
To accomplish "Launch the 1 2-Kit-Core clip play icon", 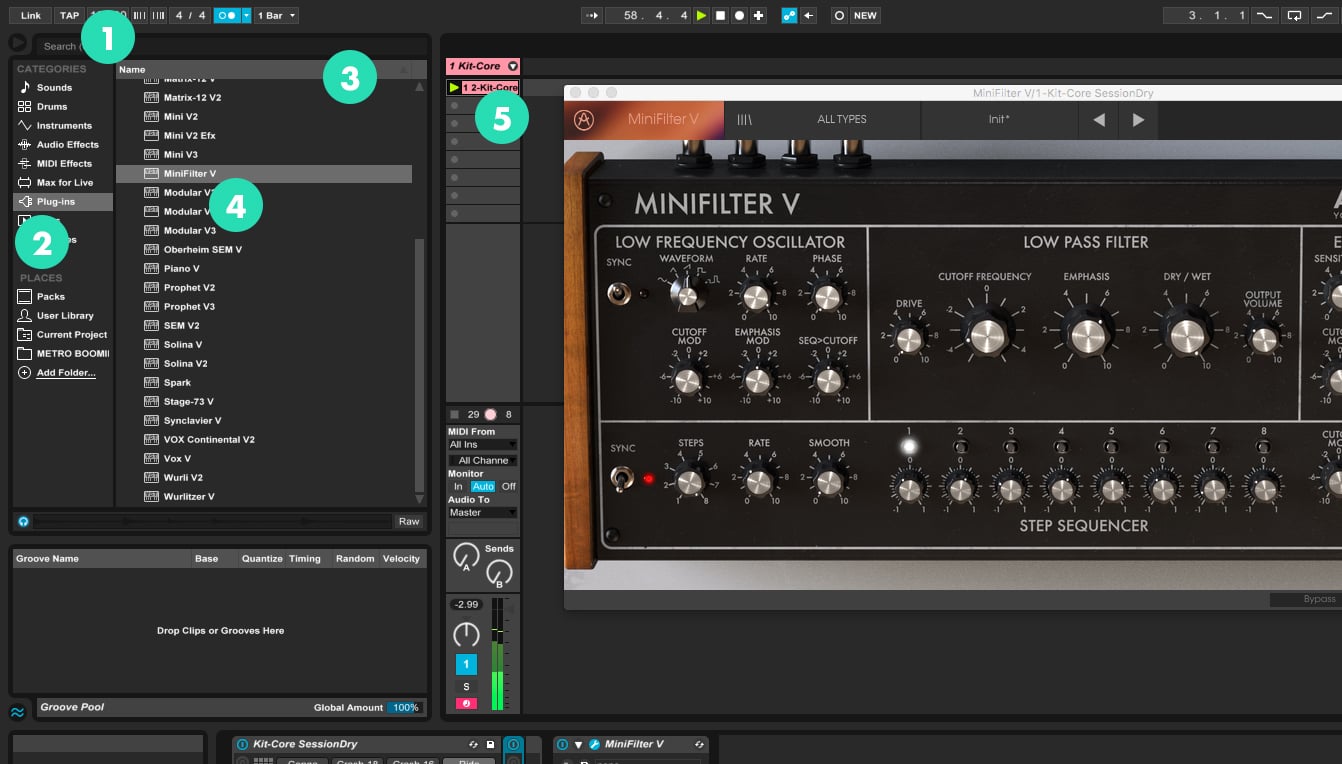I will coord(454,88).
